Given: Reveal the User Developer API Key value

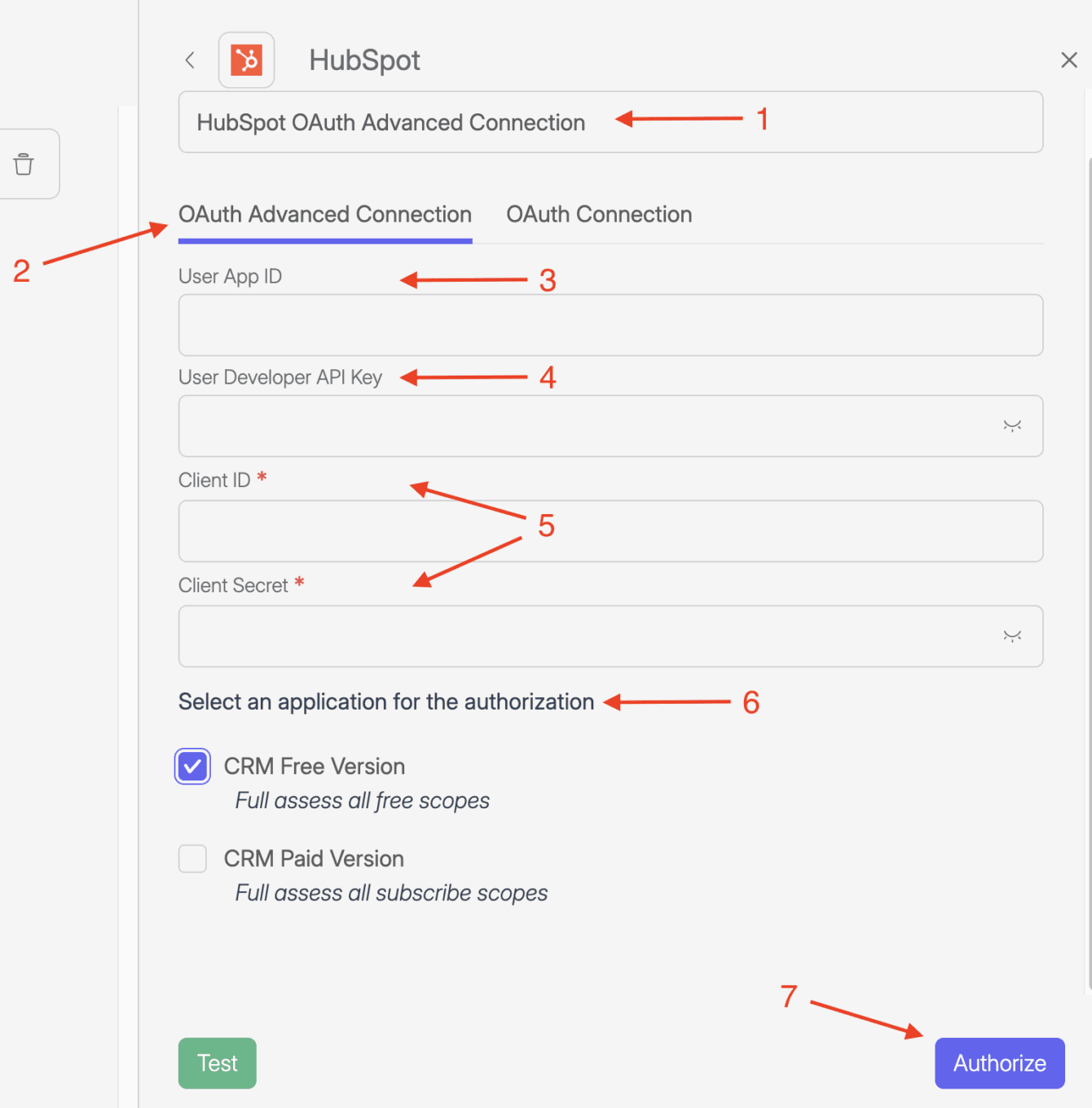Looking at the screenshot, I should click(x=1011, y=426).
